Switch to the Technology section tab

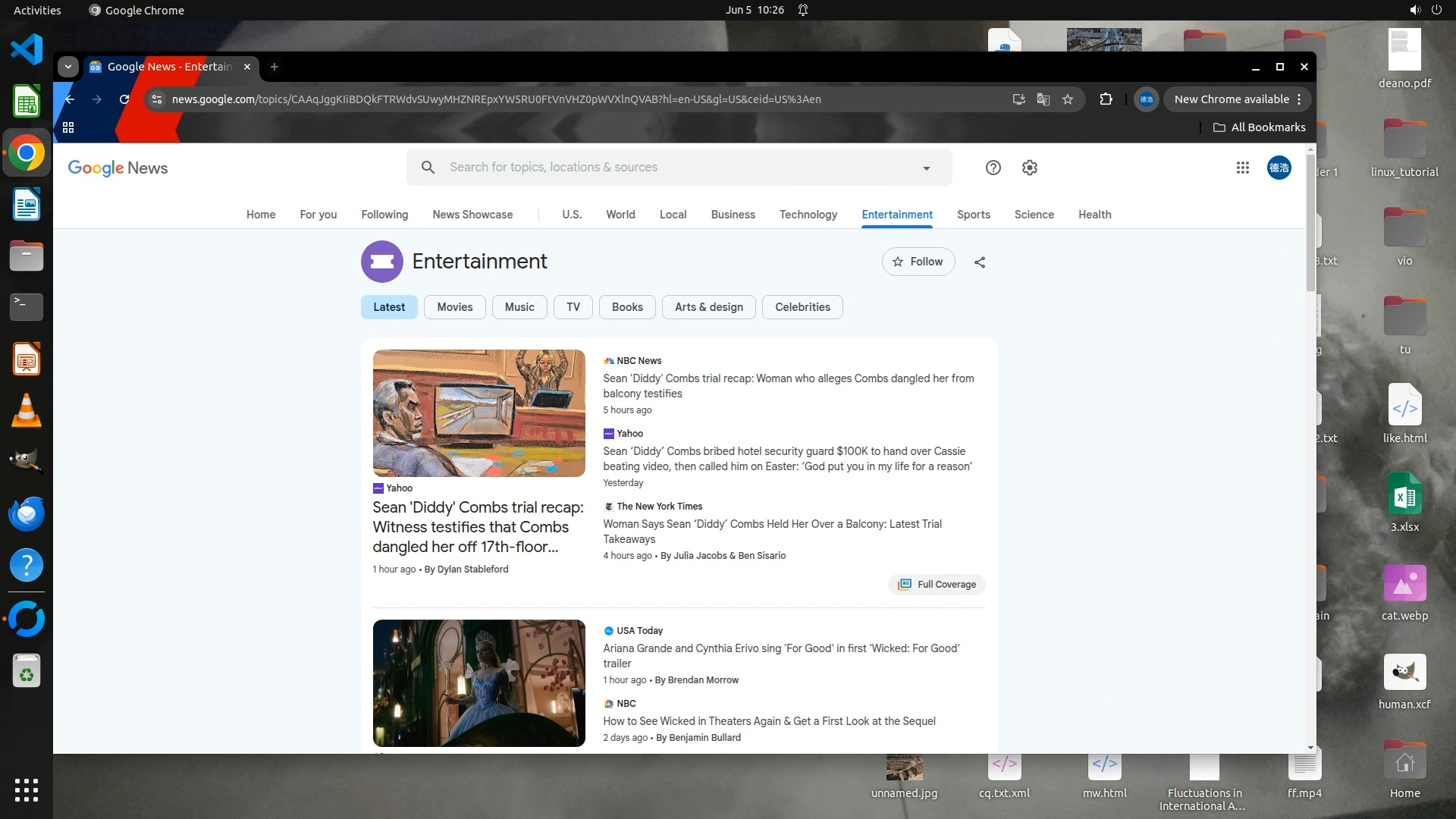pos(808,215)
